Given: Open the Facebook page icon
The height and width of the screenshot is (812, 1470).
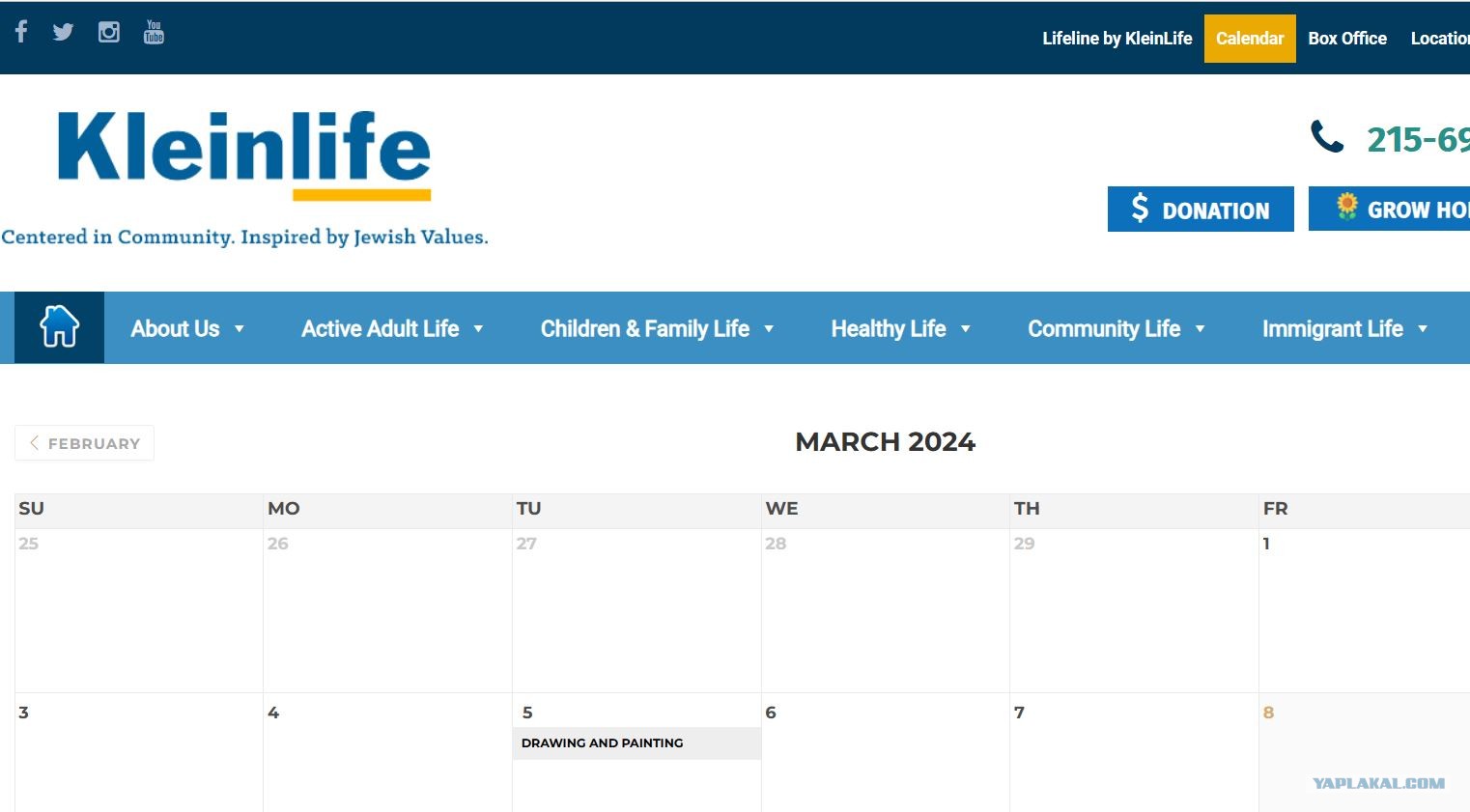Looking at the screenshot, I should (x=21, y=31).
